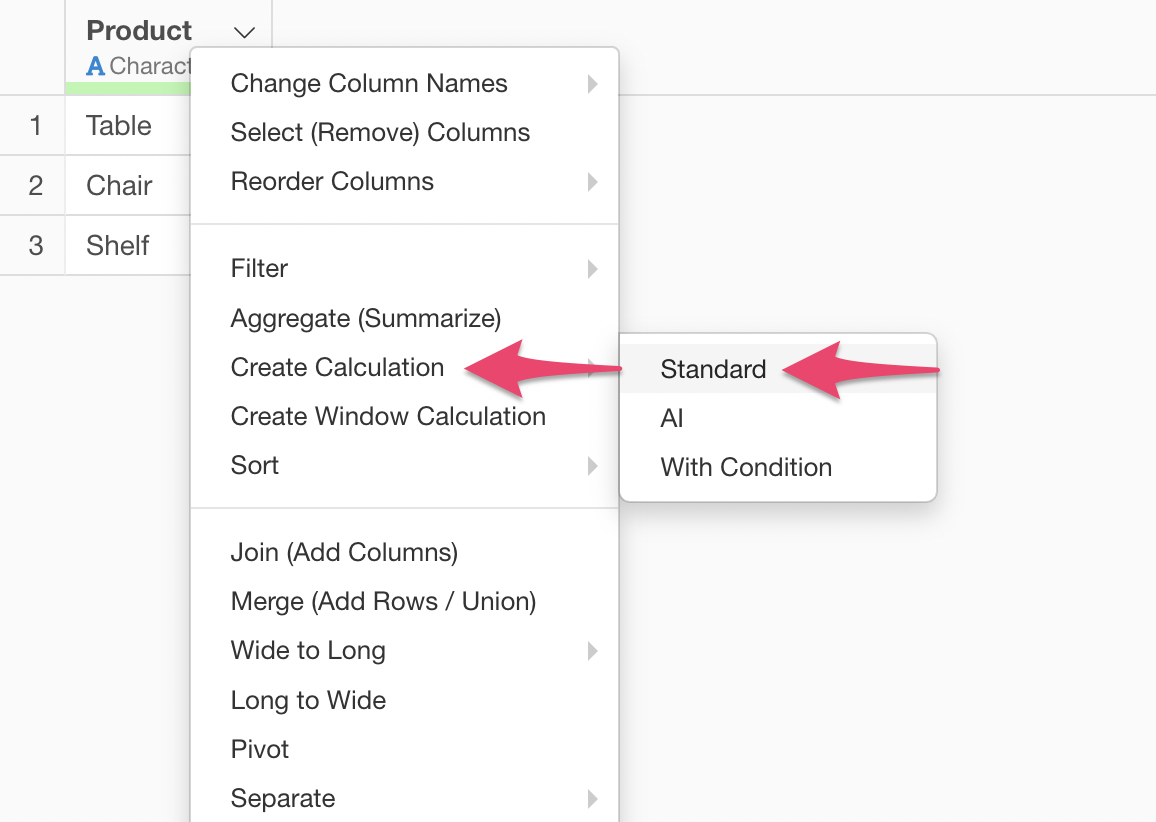
Task: Choose the With Condition option
Action: click(x=746, y=467)
